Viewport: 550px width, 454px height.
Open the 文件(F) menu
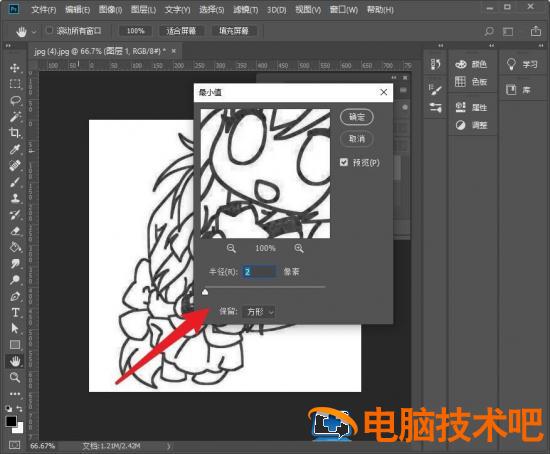[x=44, y=10]
